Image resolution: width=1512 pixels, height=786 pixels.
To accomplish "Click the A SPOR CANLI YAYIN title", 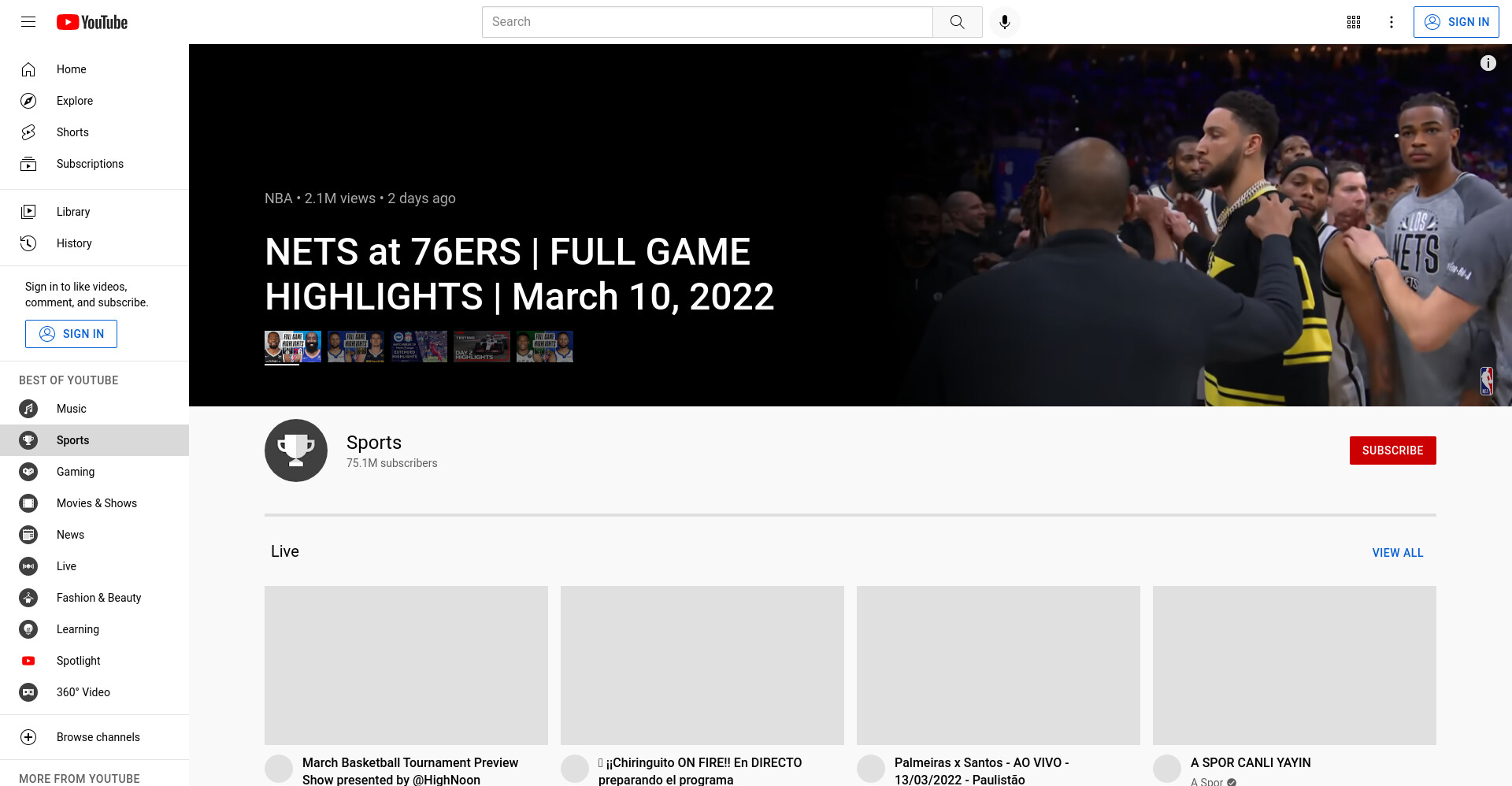I will click(1251, 762).
